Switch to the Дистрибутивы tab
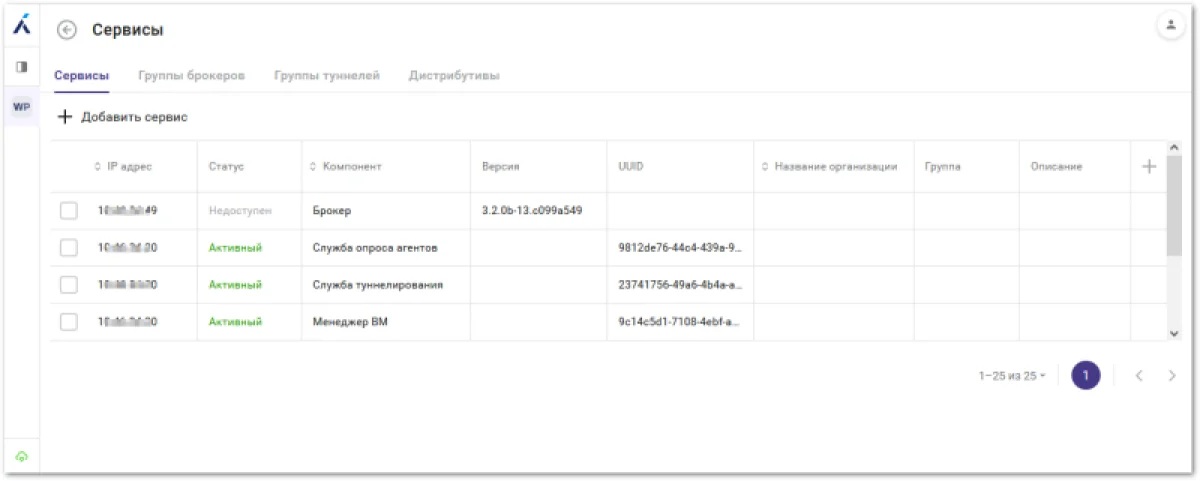Image resolution: width=1200 pixels, height=481 pixels. [x=454, y=76]
